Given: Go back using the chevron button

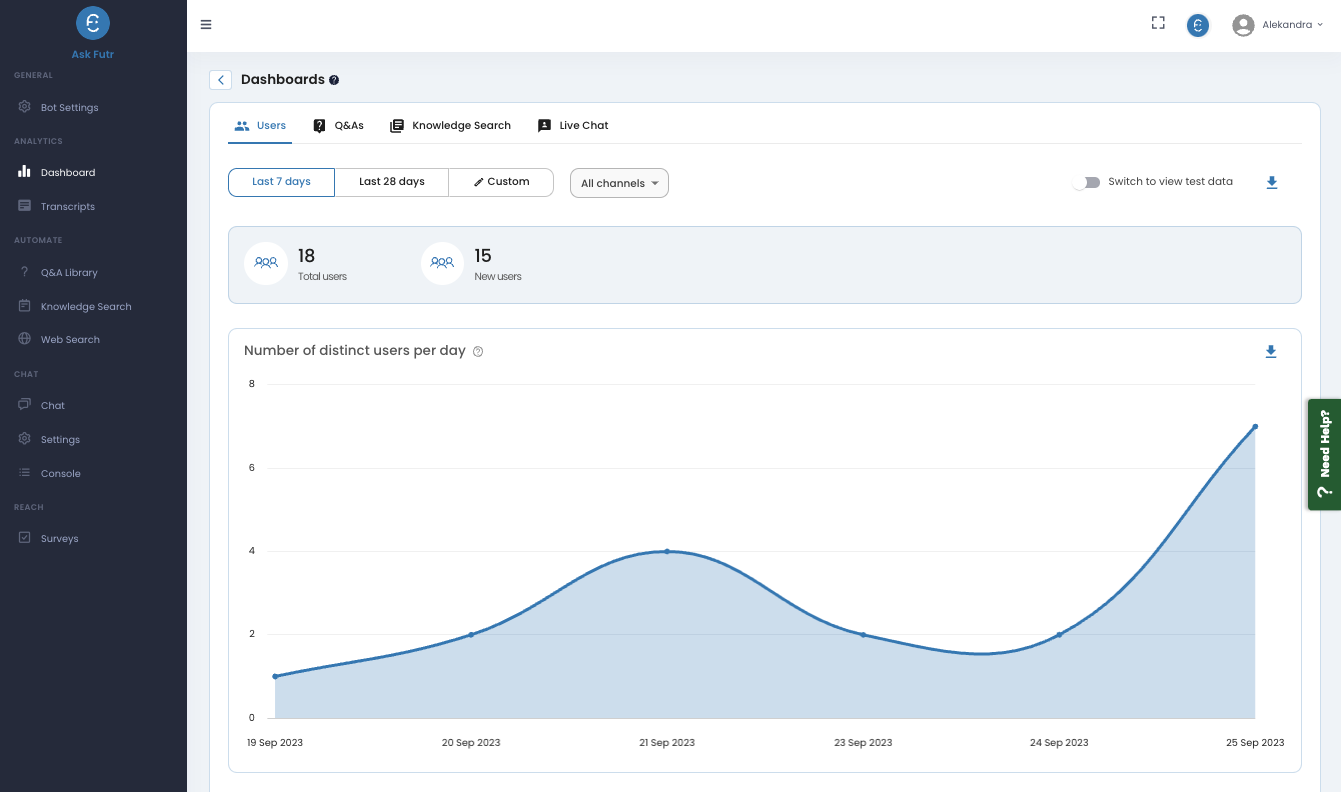Looking at the screenshot, I should [x=220, y=80].
